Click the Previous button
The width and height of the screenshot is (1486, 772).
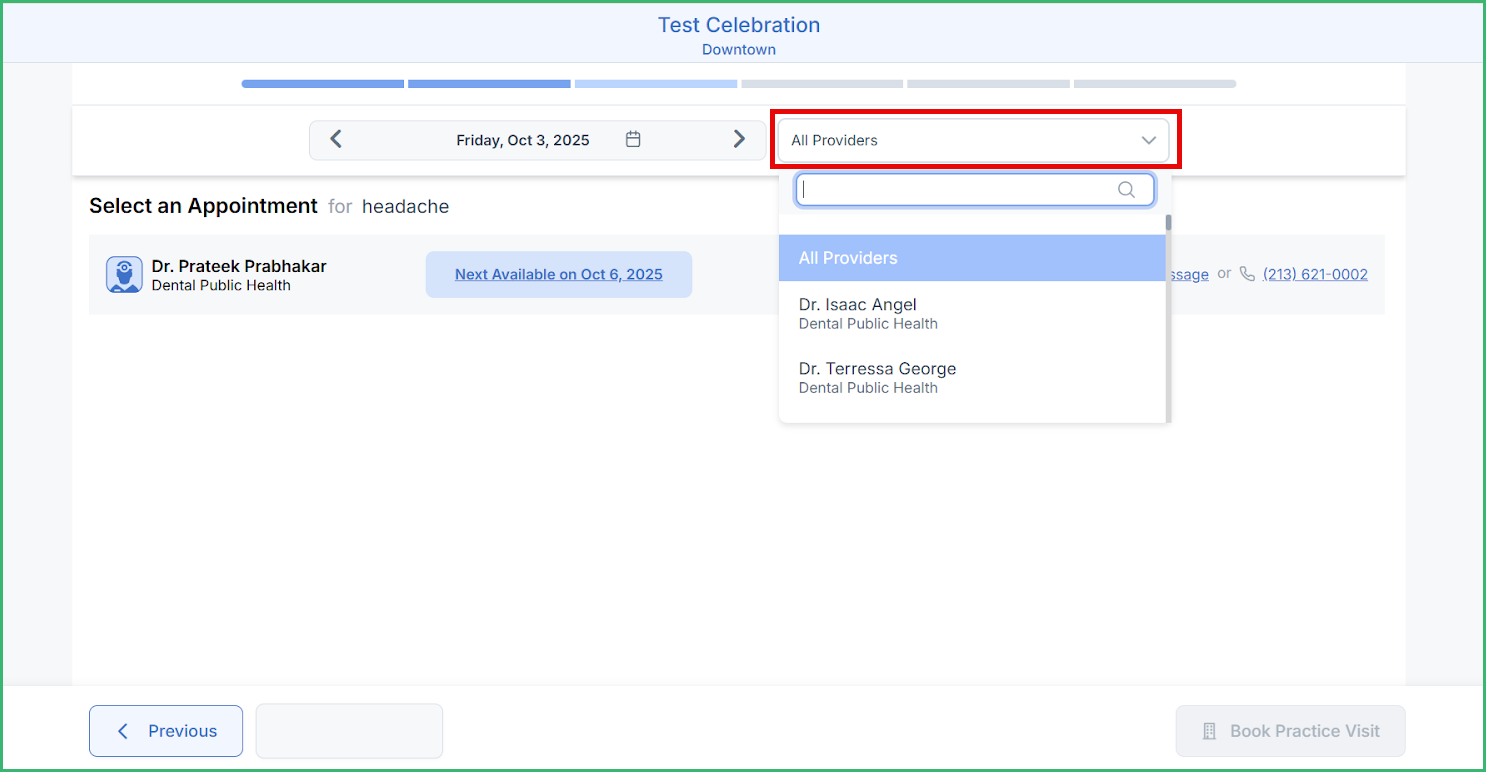[165, 731]
